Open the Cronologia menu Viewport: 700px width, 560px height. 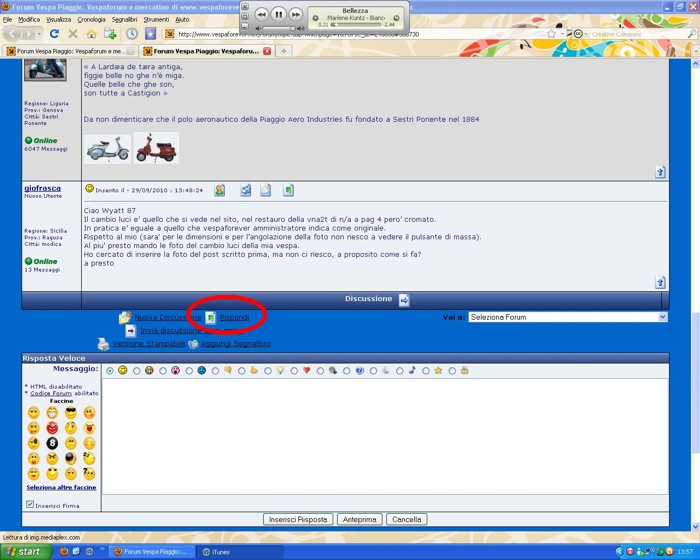click(92, 20)
